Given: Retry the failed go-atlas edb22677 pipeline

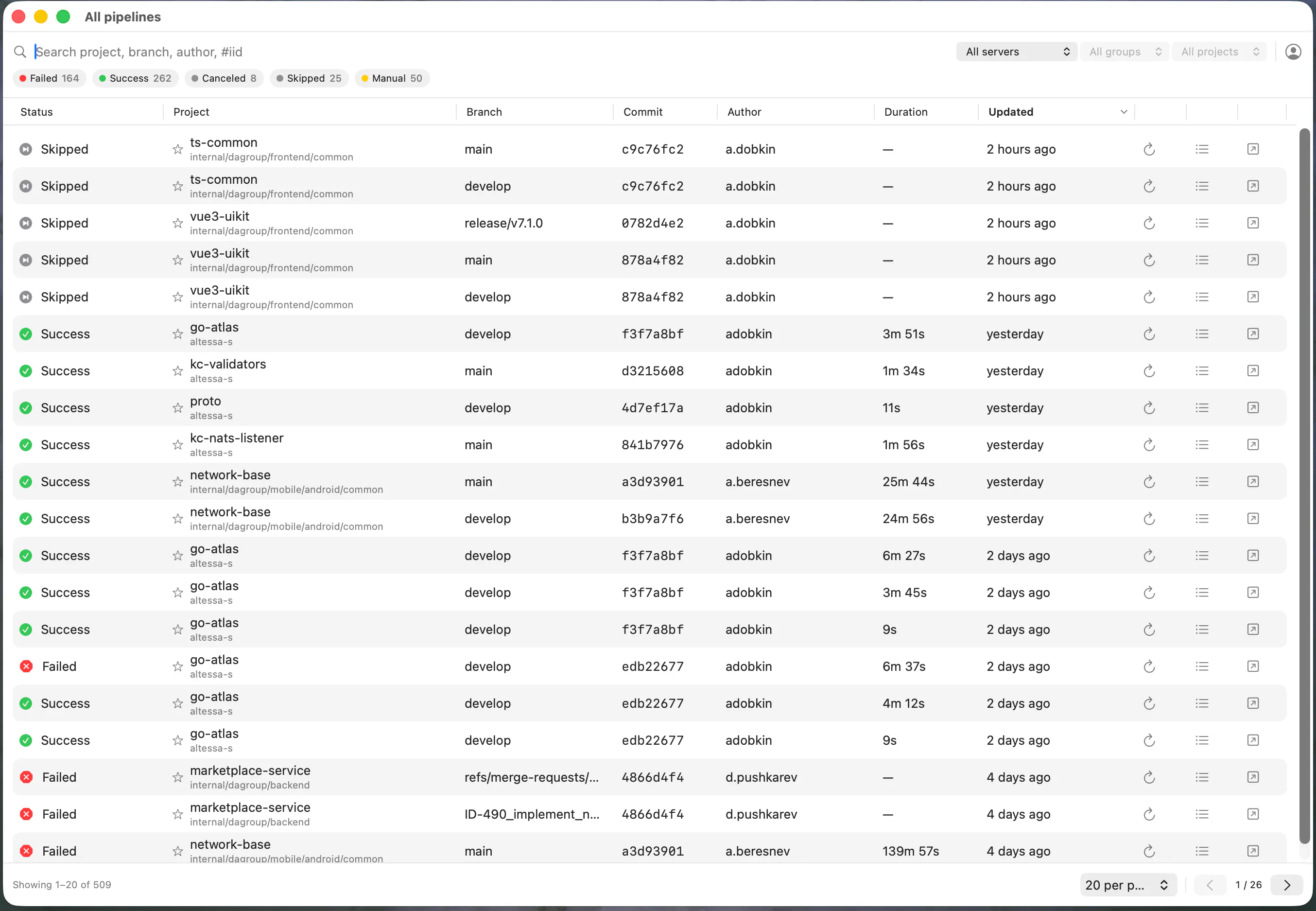Looking at the screenshot, I should click(x=1149, y=666).
